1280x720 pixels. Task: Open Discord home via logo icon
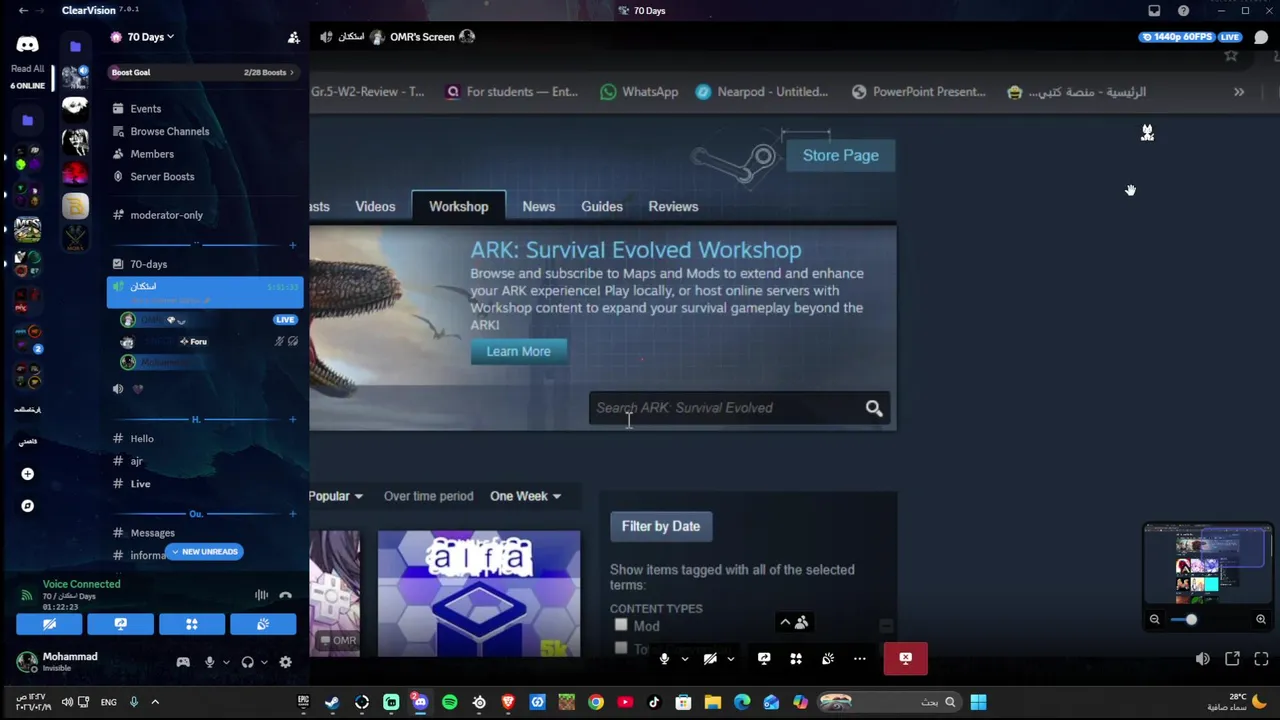27,44
